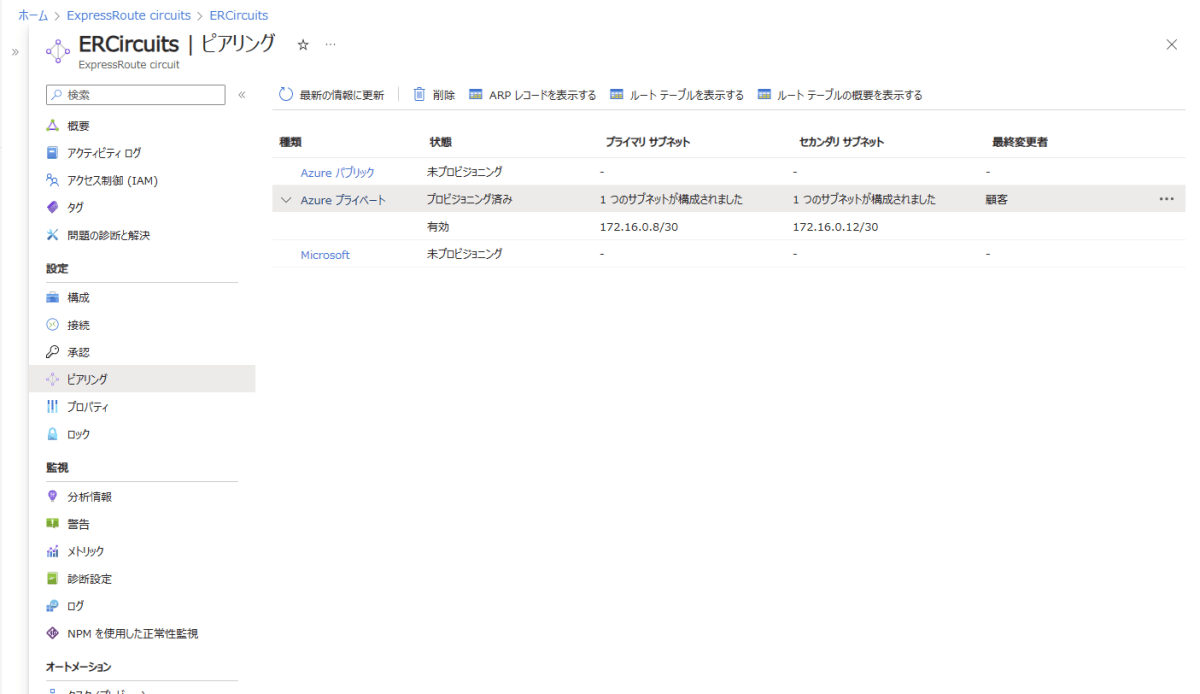The width and height of the screenshot is (1200, 694).
Task: Click the 問題の診断と解決 wrench icon
Action: point(53,235)
